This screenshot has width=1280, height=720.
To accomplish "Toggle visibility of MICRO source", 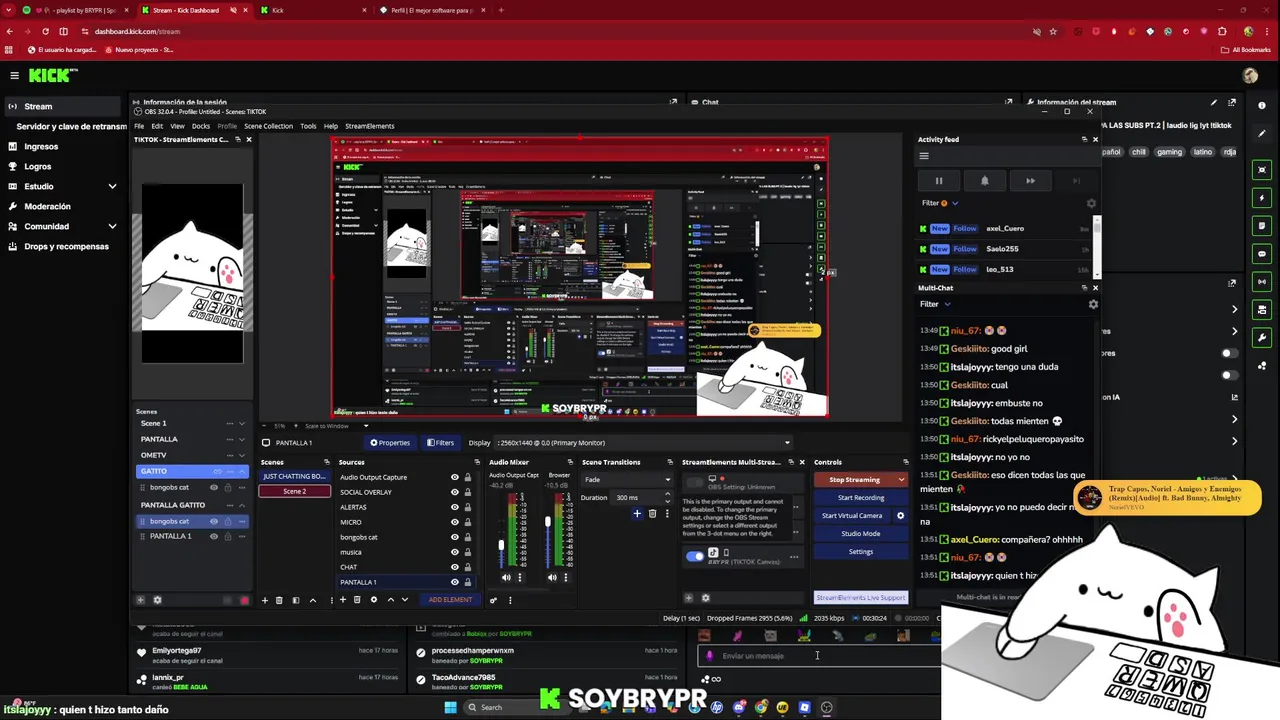I will [x=455, y=523].
